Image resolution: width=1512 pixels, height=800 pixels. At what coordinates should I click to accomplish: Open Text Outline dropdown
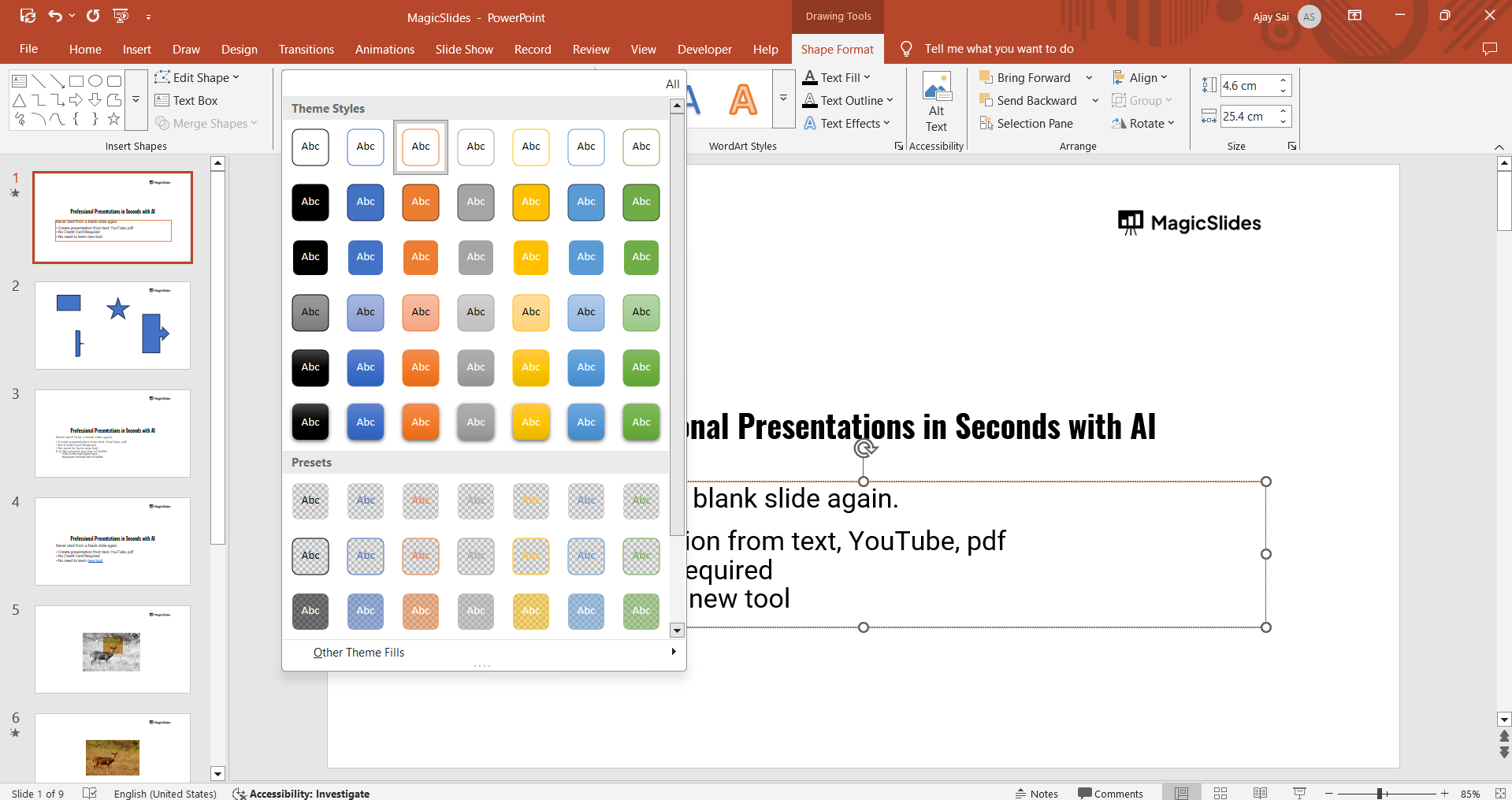tap(848, 100)
